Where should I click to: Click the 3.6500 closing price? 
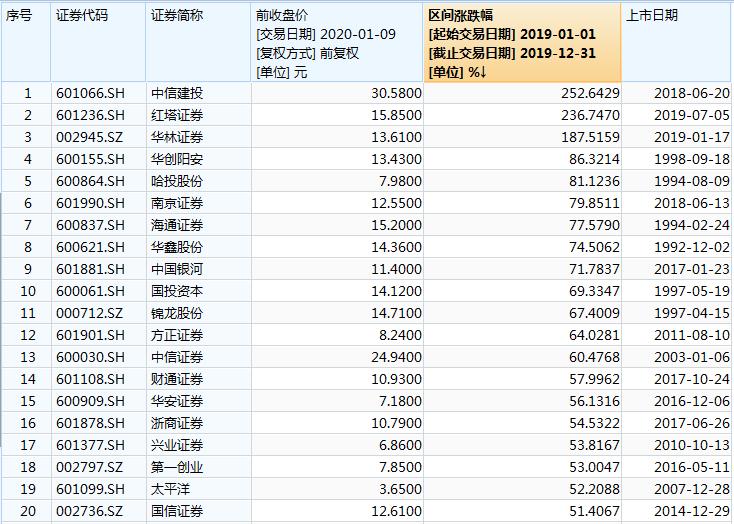tap(400, 489)
